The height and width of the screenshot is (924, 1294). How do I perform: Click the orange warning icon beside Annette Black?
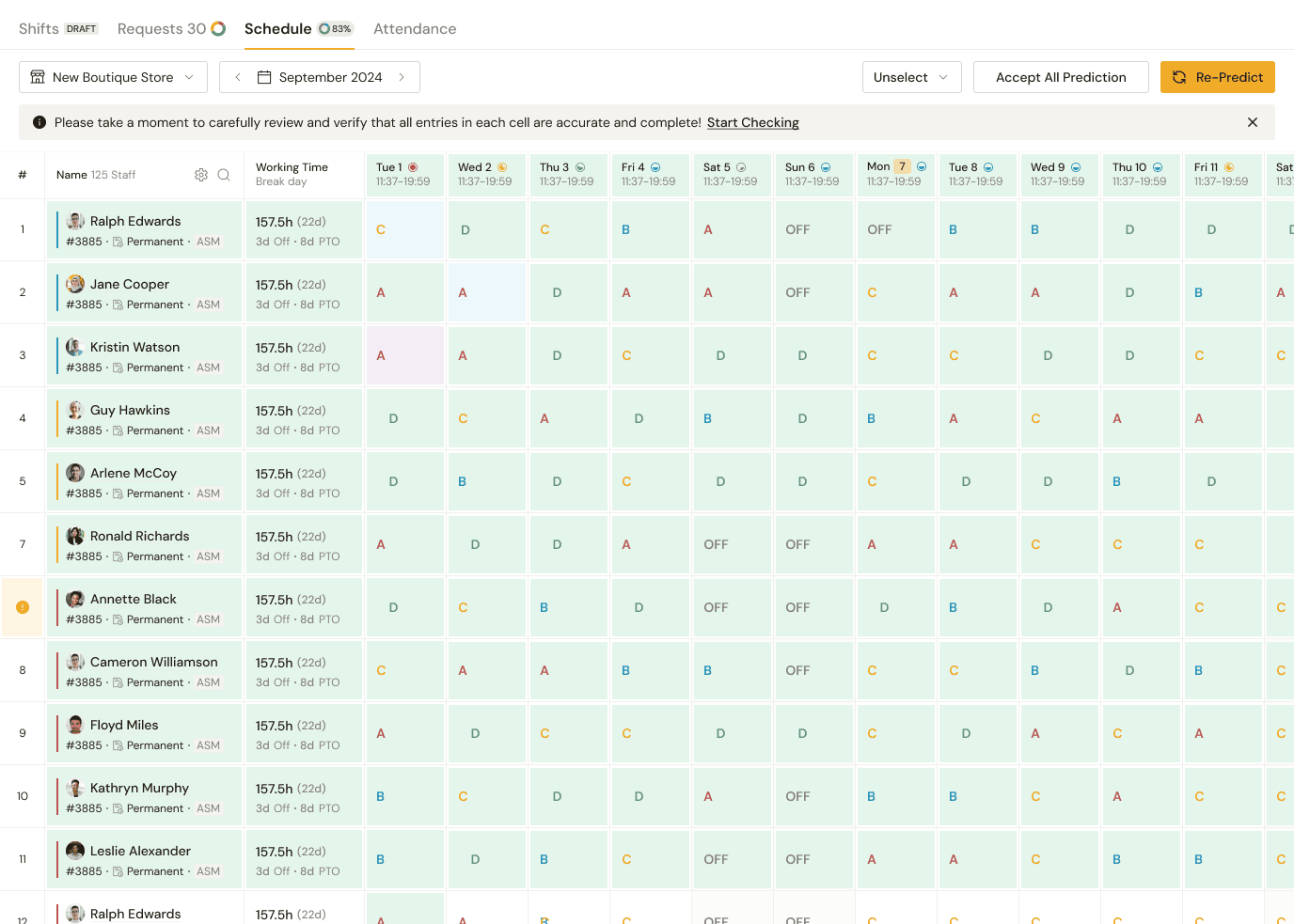23,607
